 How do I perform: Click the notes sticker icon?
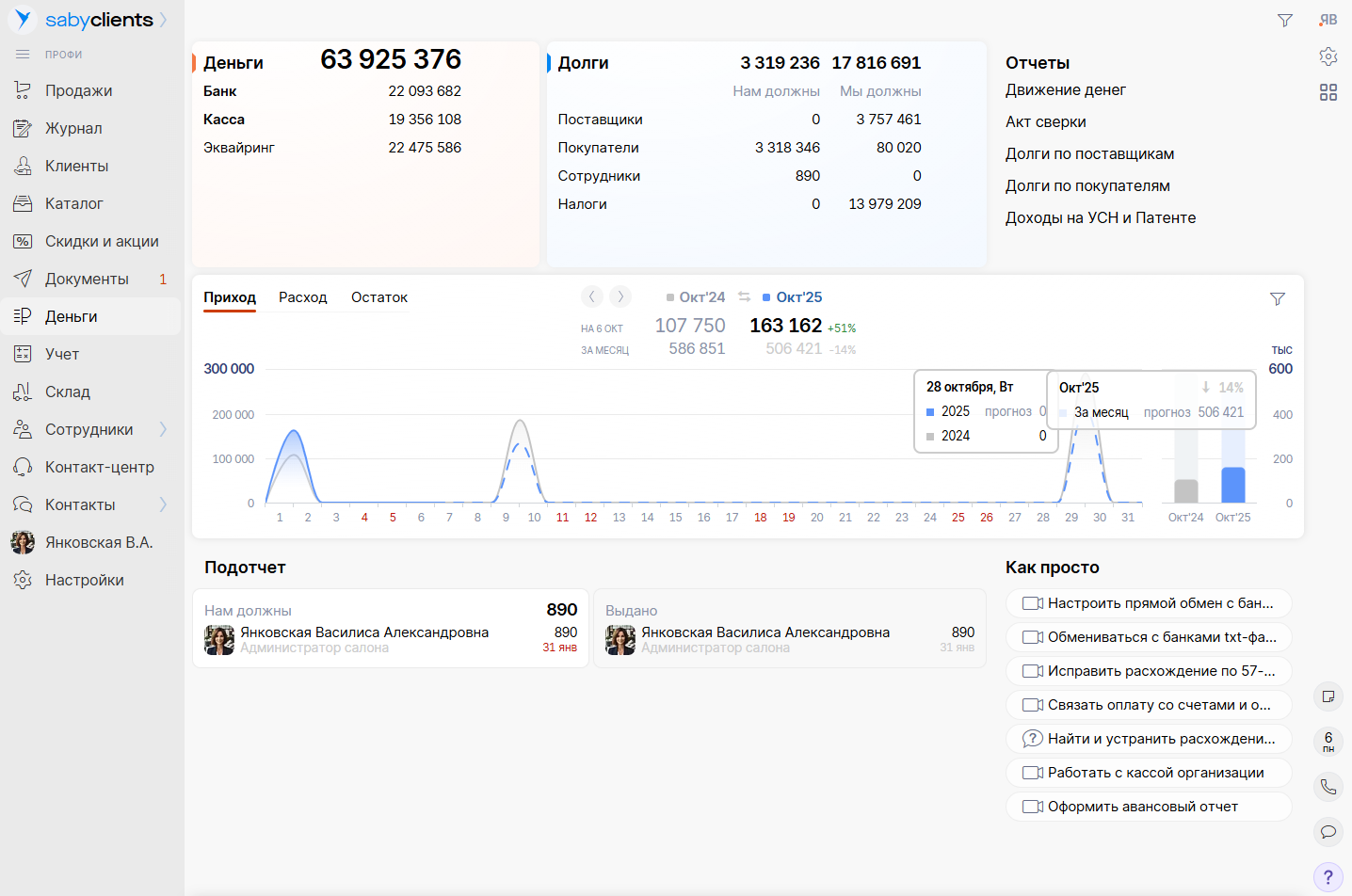point(1328,696)
